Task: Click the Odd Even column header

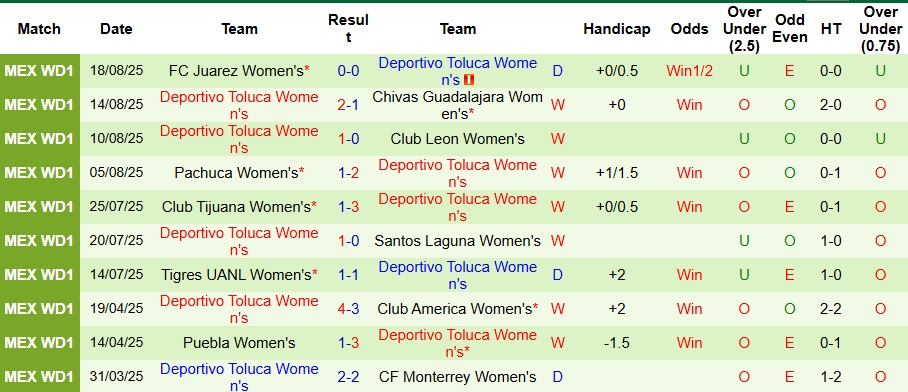Action: [790, 29]
